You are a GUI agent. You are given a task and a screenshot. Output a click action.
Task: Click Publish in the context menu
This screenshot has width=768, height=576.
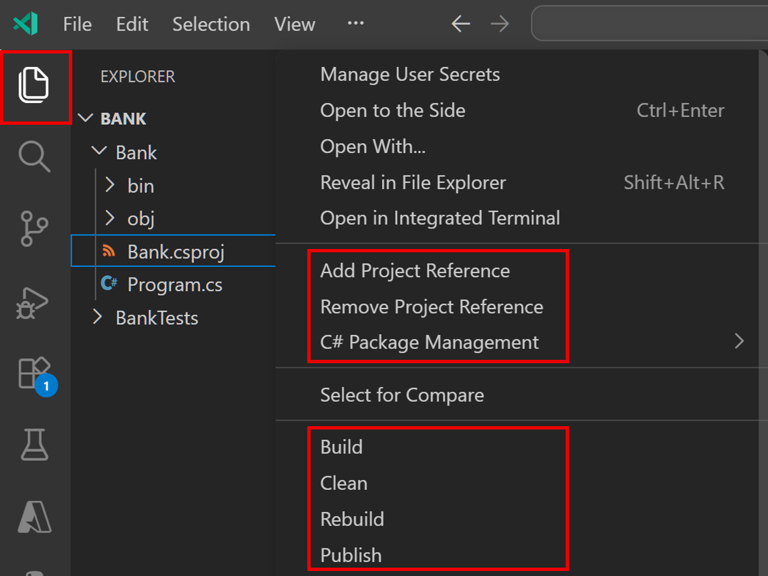[x=351, y=555]
